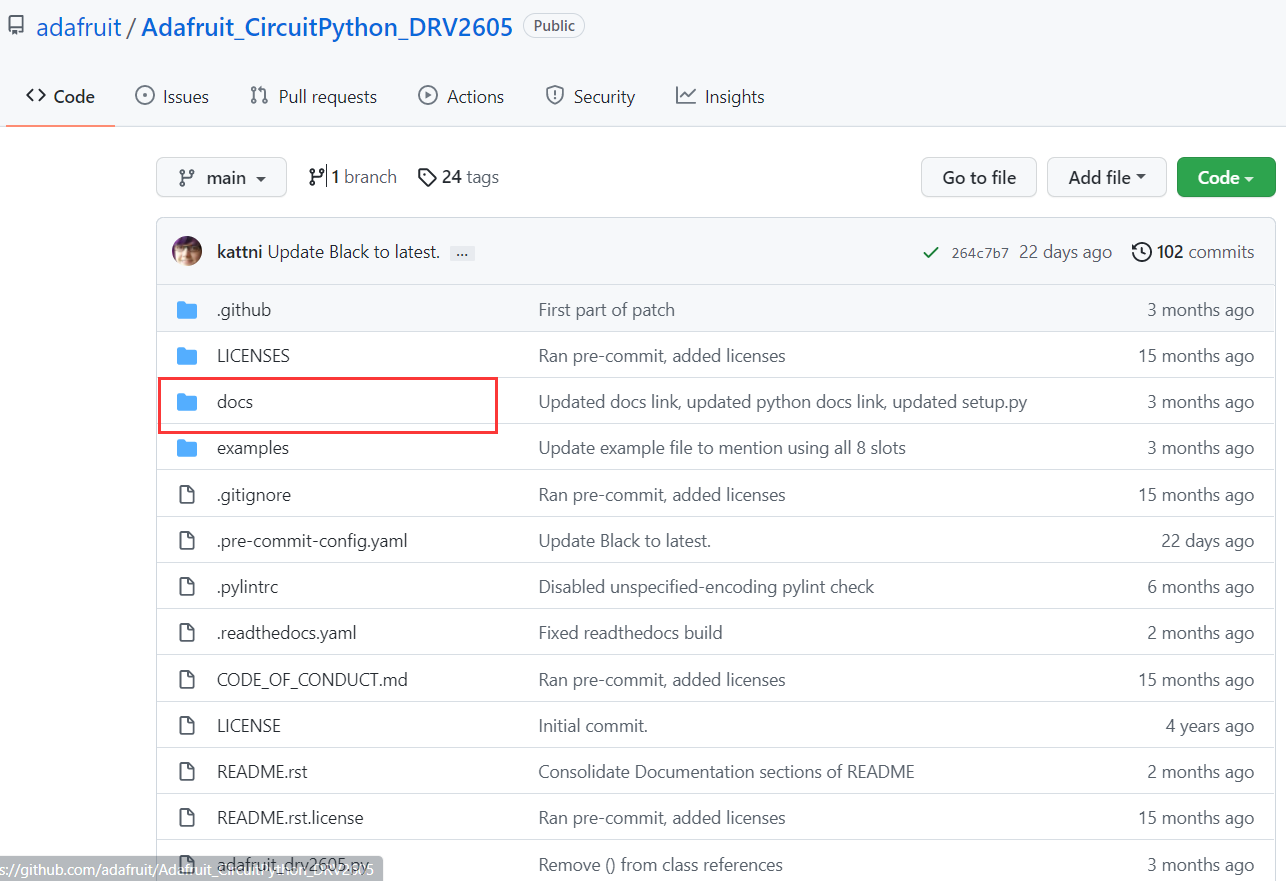This screenshot has width=1286, height=881.
Task: Click the .gitignore file icon
Action: click(x=187, y=495)
